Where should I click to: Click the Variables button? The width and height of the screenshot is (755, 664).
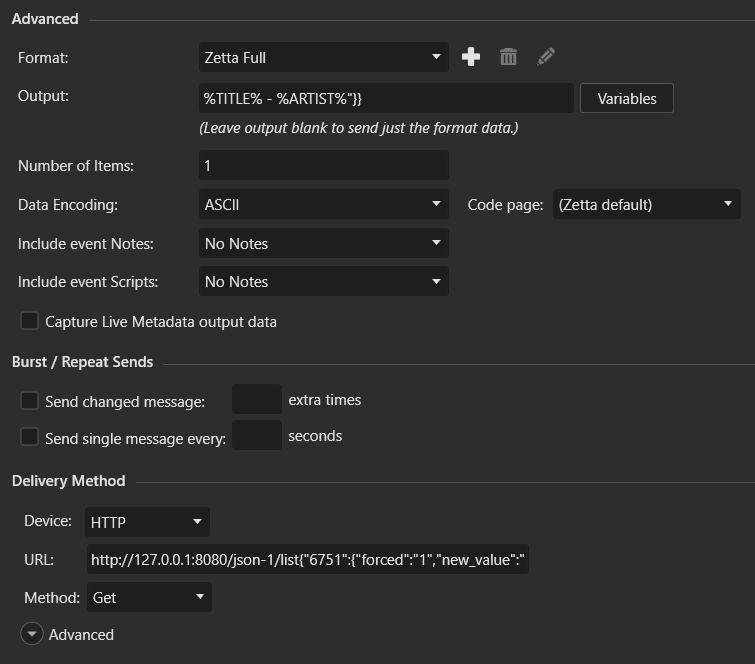[x=627, y=98]
